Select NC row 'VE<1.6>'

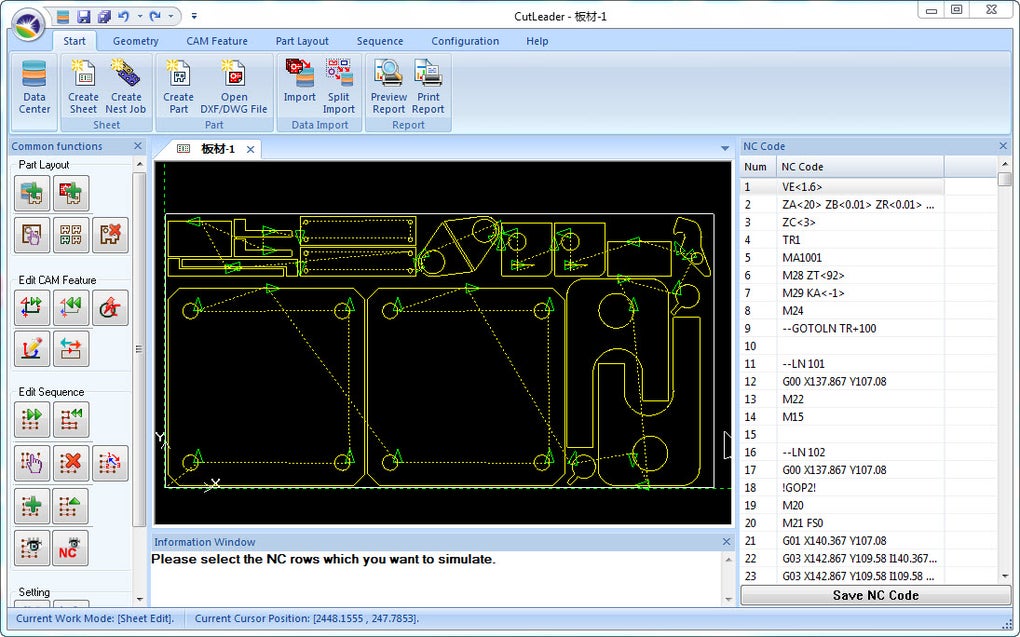click(842, 187)
